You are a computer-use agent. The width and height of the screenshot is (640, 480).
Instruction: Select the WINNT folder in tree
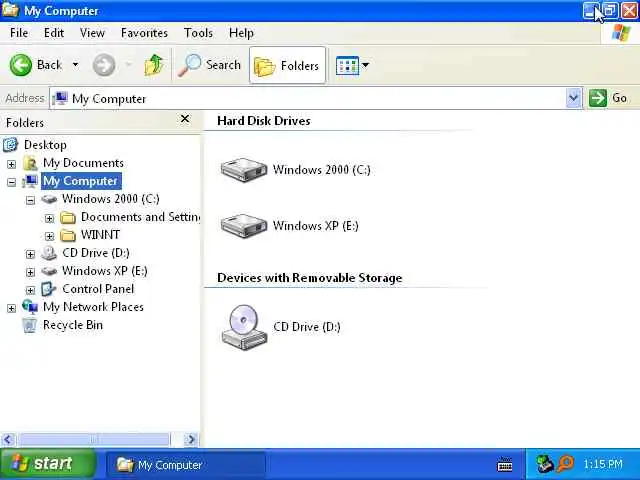pos(100,235)
